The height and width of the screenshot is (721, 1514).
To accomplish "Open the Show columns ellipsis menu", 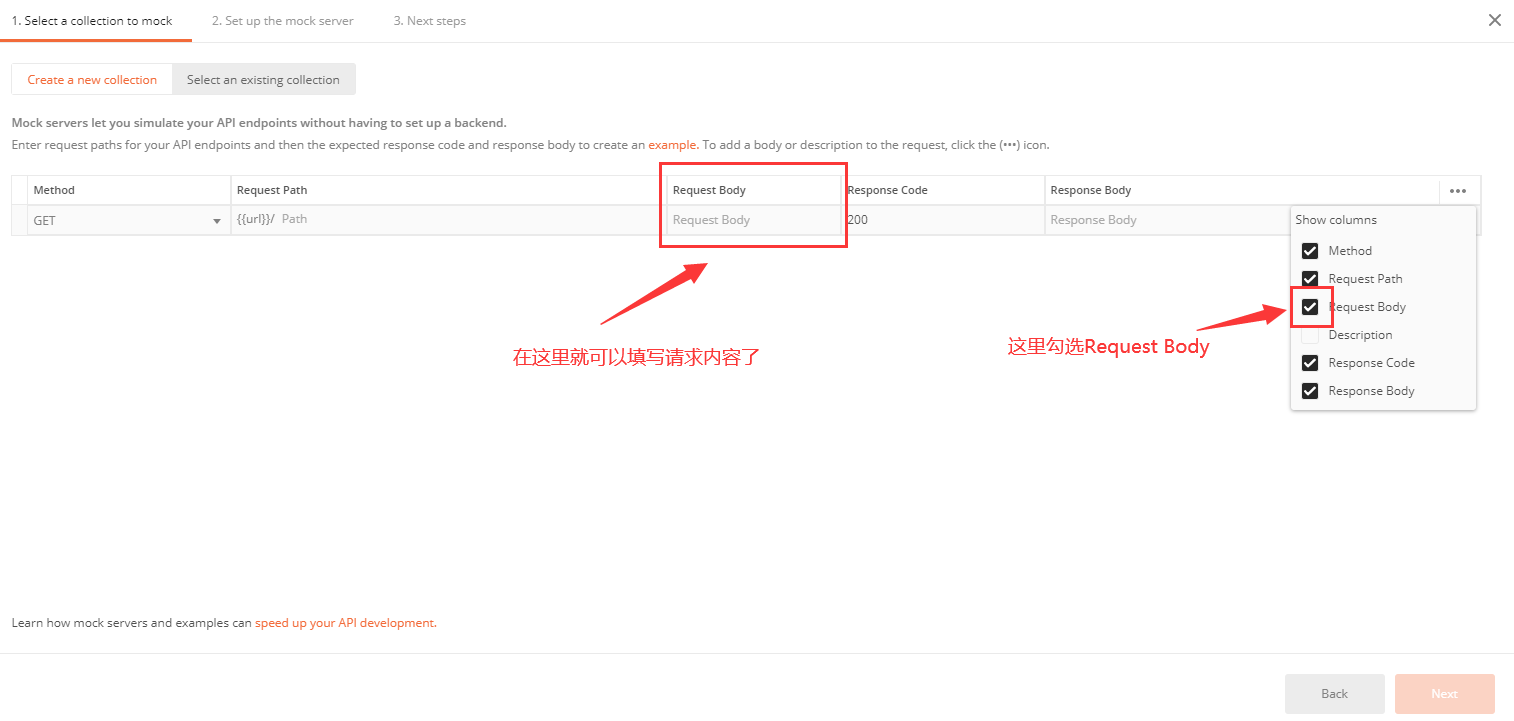I will click(1458, 190).
